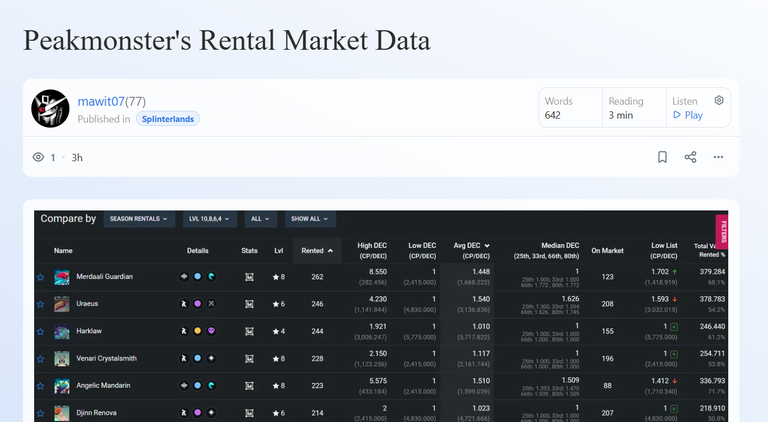Click the views eye icon

coord(38,157)
